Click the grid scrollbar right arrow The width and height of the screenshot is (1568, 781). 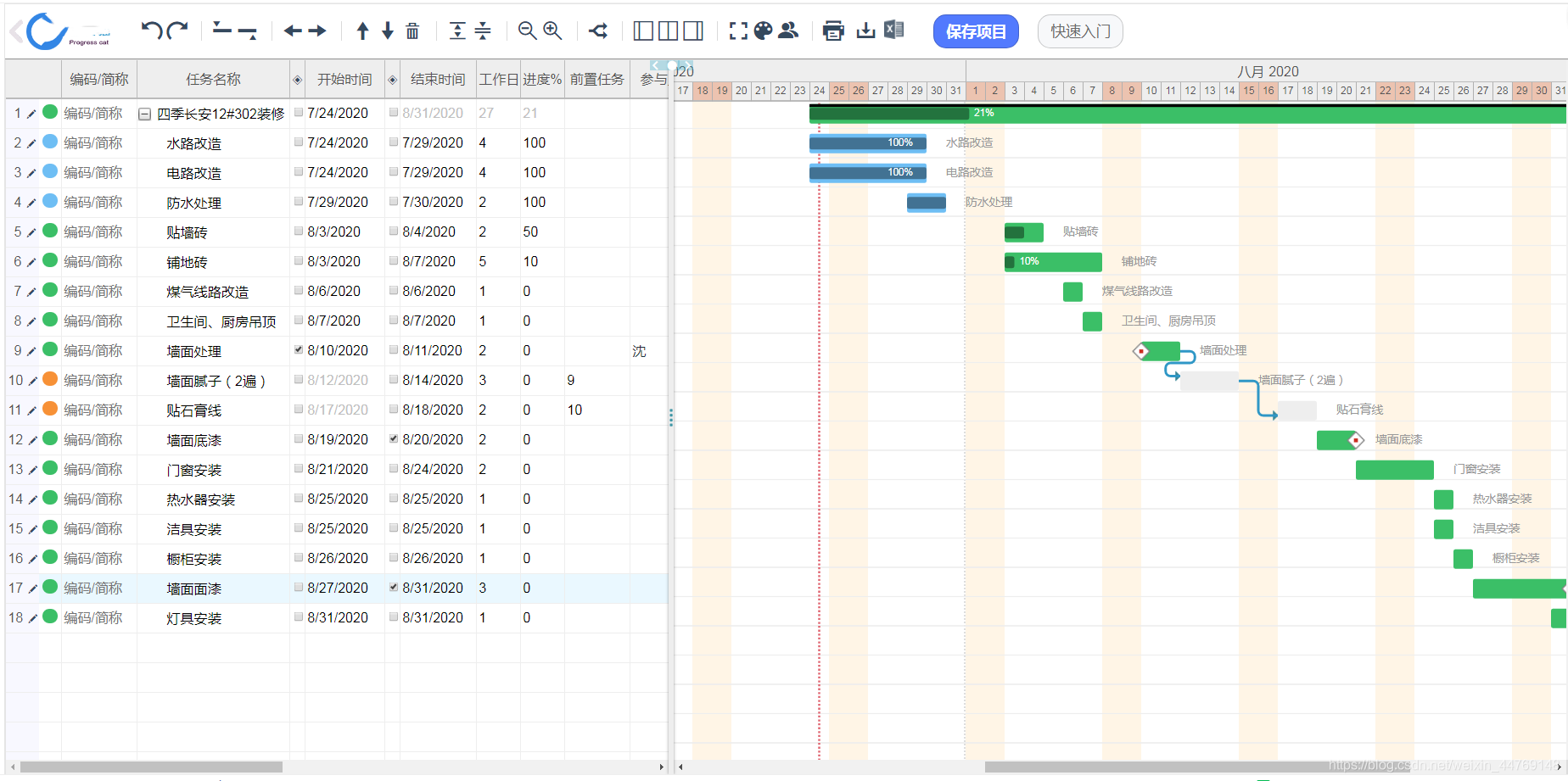[662, 767]
